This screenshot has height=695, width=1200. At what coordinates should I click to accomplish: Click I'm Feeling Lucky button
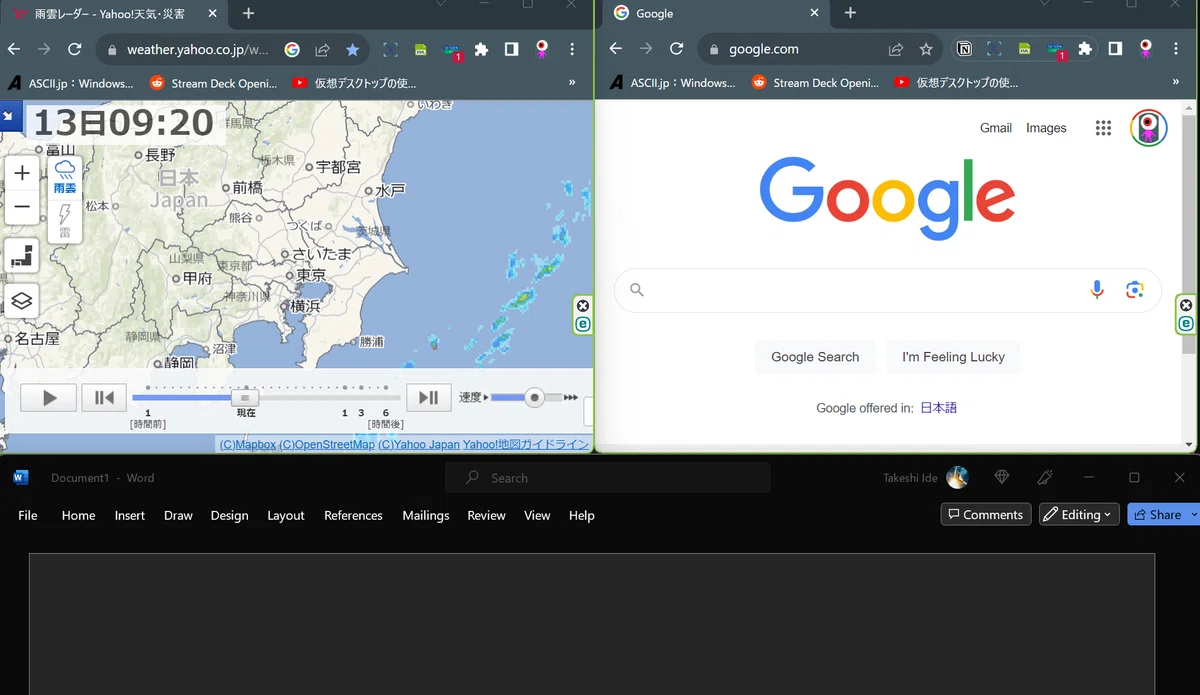click(953, 357)
